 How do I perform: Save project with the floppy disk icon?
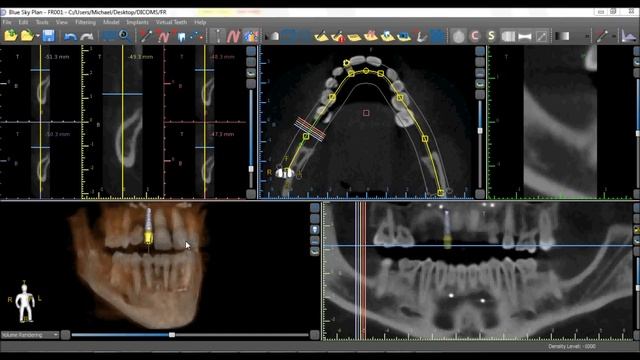click(49, 36)
